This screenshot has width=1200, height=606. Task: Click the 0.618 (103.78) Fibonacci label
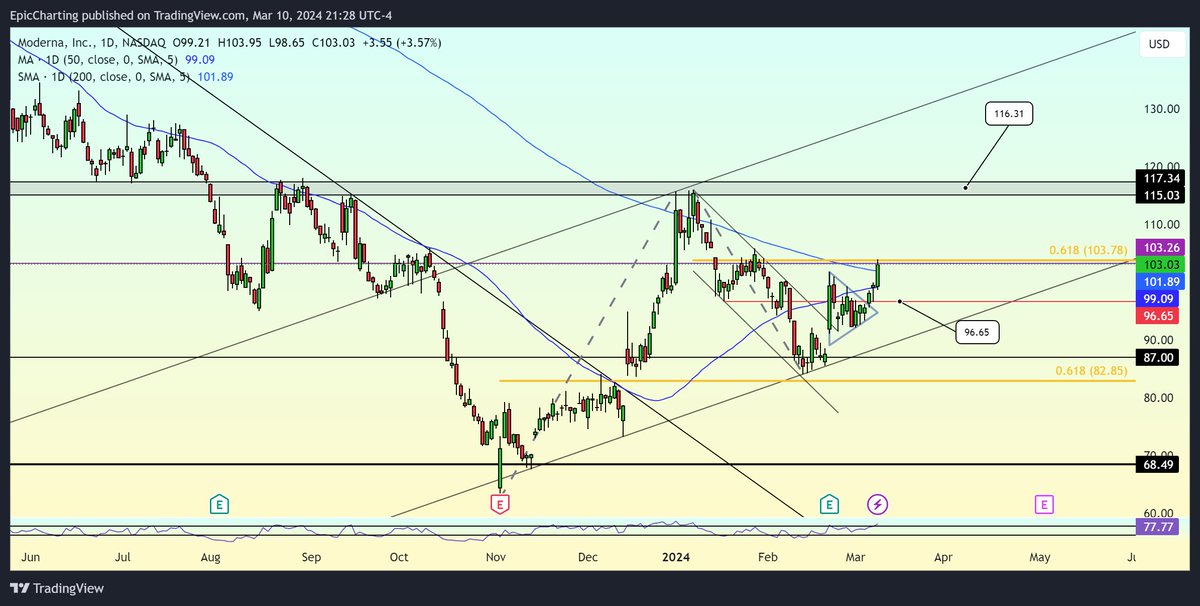point(1088,249)
